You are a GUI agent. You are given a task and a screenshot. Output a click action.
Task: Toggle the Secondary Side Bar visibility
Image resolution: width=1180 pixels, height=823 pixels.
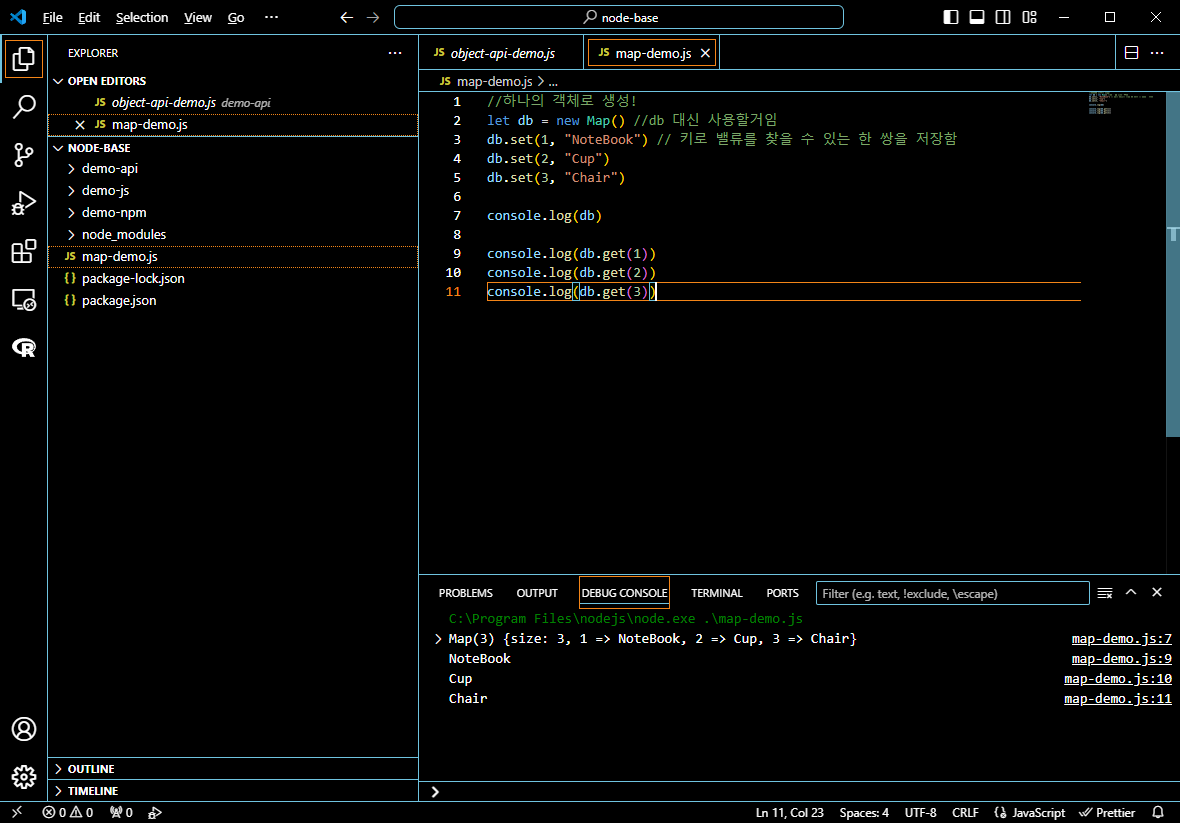1003,17
